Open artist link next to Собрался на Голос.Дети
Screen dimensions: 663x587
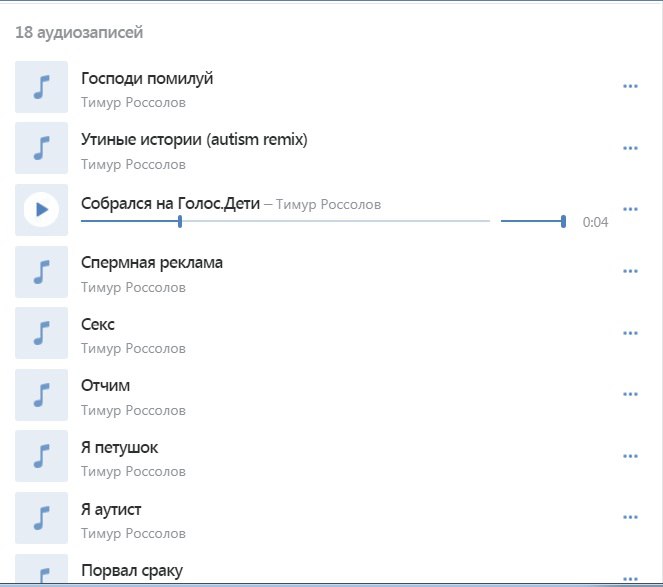point(328,205)
